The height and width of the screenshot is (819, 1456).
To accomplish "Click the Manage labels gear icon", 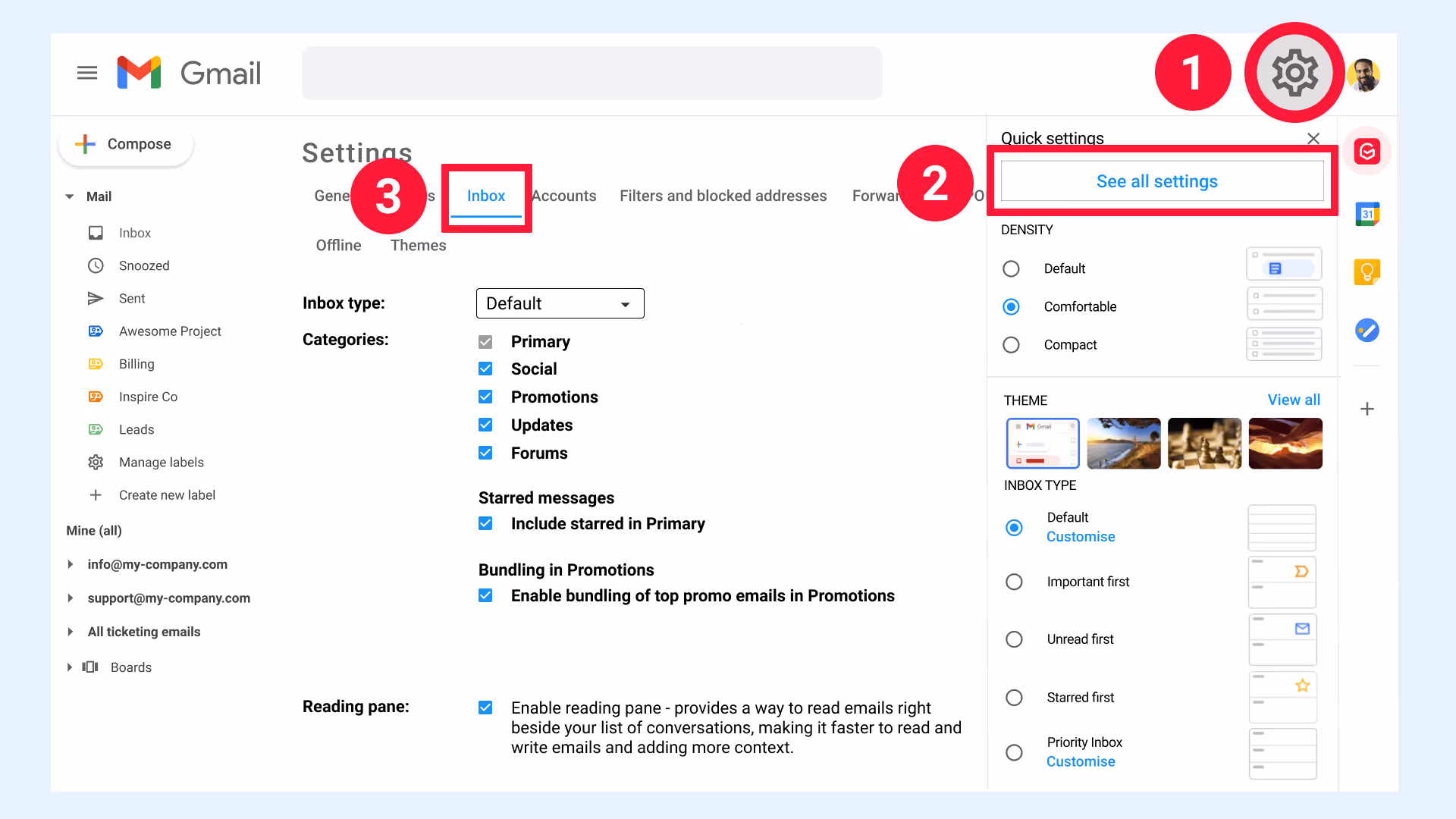I will 96,462.
